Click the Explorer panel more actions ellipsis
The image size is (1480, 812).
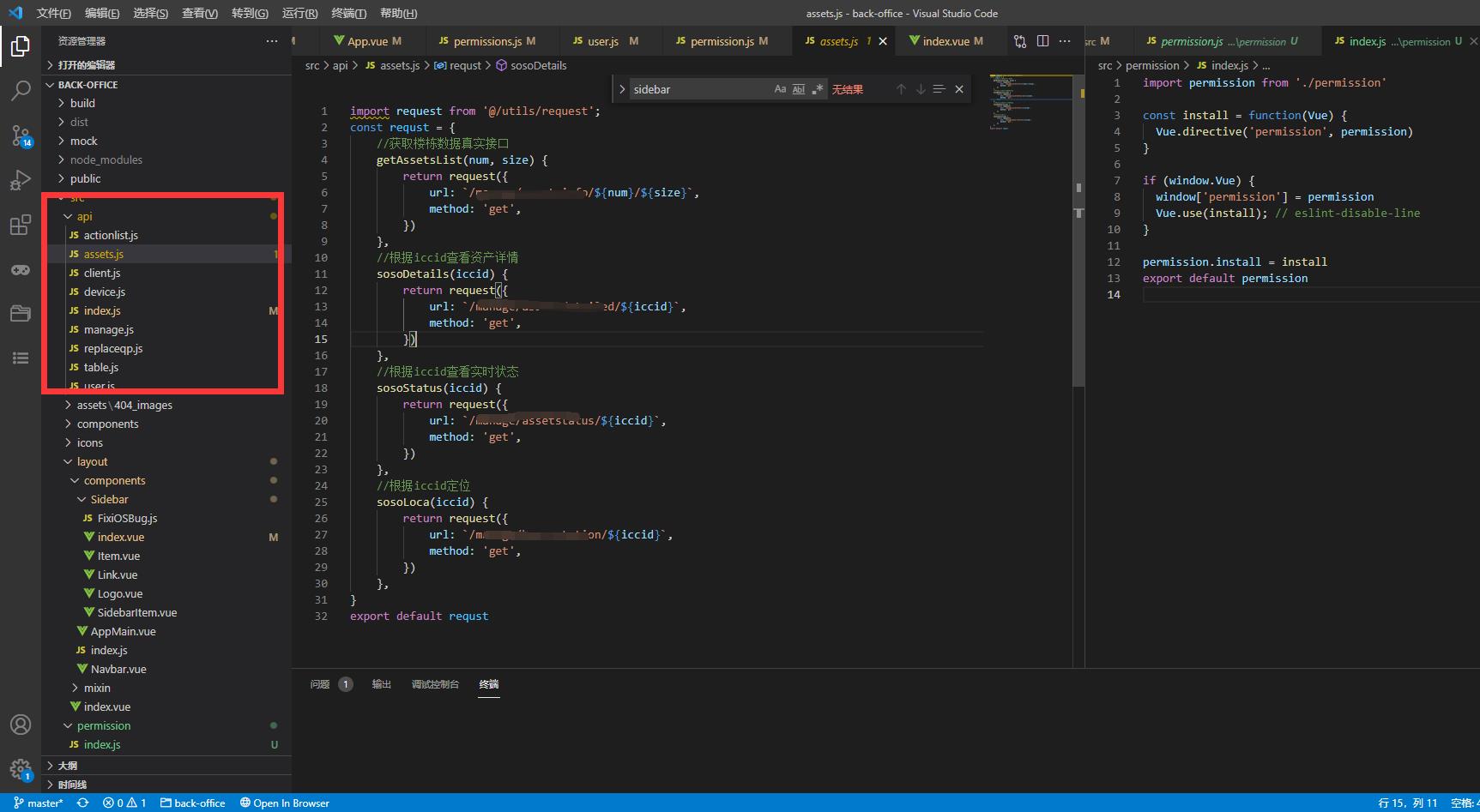272,41
